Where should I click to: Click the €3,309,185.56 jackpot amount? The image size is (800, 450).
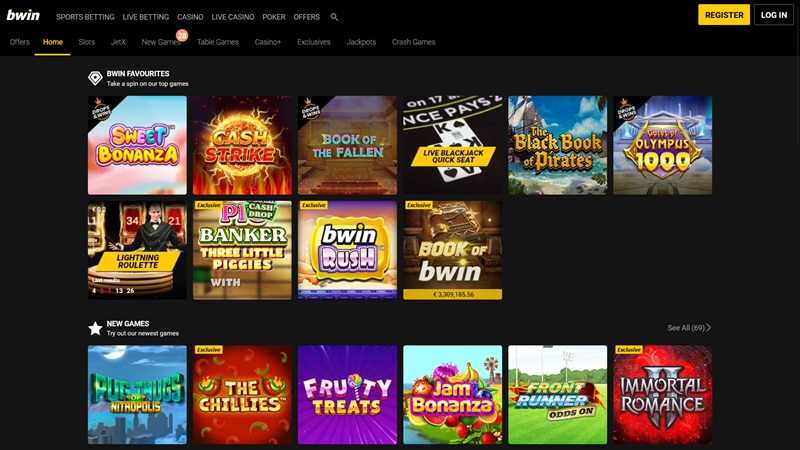453,294
